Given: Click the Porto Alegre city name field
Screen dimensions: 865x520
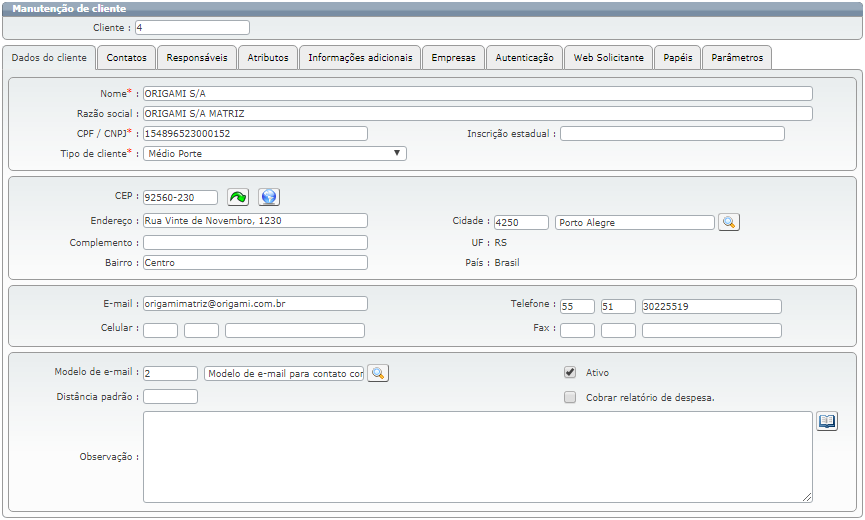Looking at the screenshot, I should tap(635, 222).
